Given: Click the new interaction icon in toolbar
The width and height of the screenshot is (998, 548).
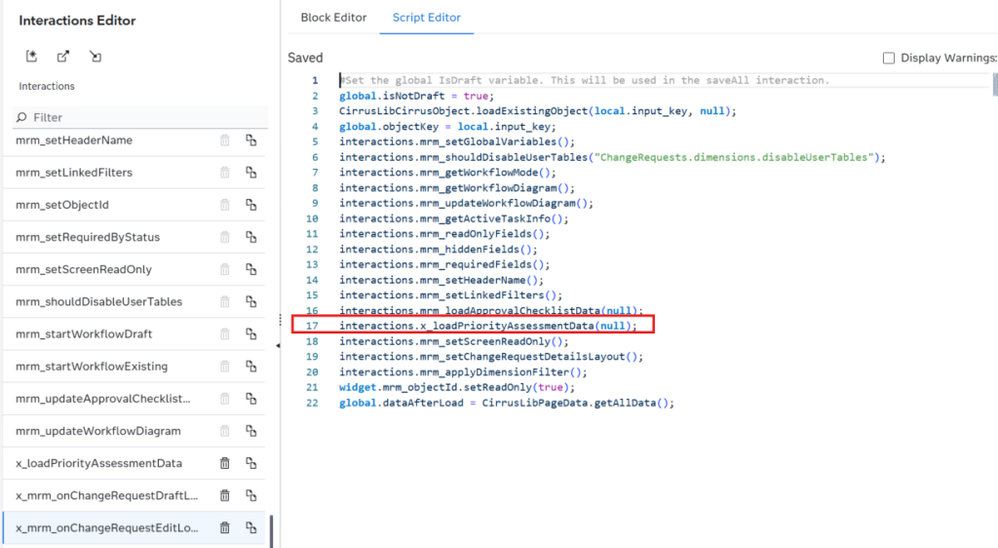Looking at the screenshot, I should 31,56.
